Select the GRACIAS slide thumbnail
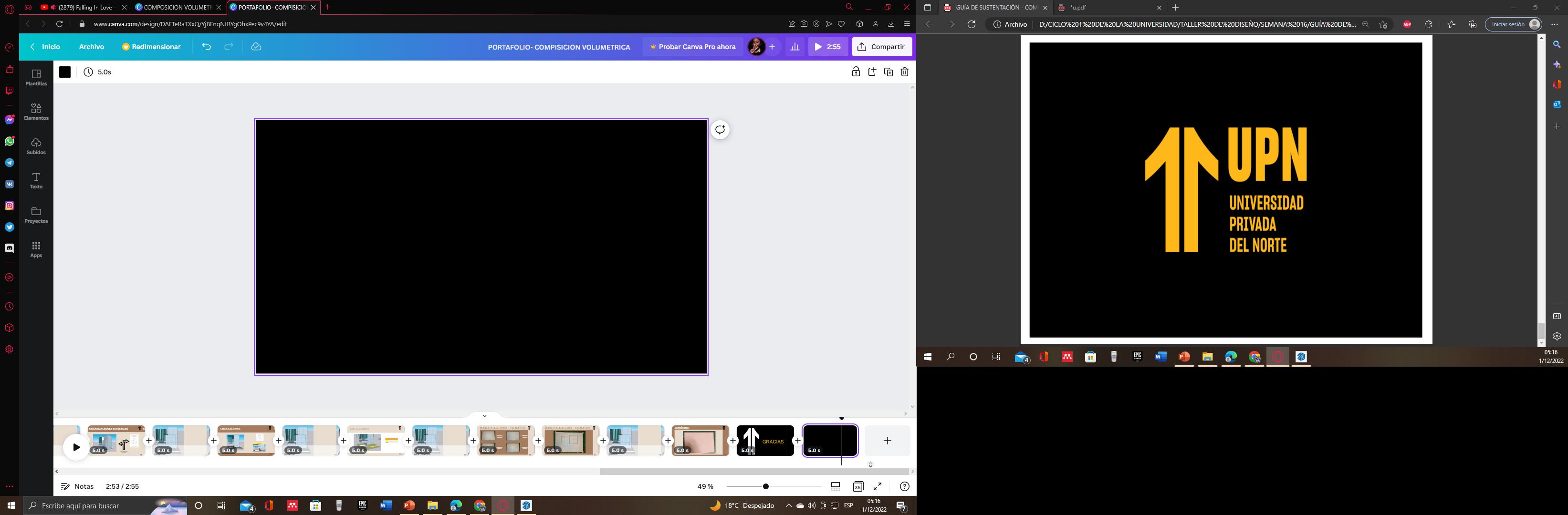This screenshot has width=1568, height=515. [765, 441]
